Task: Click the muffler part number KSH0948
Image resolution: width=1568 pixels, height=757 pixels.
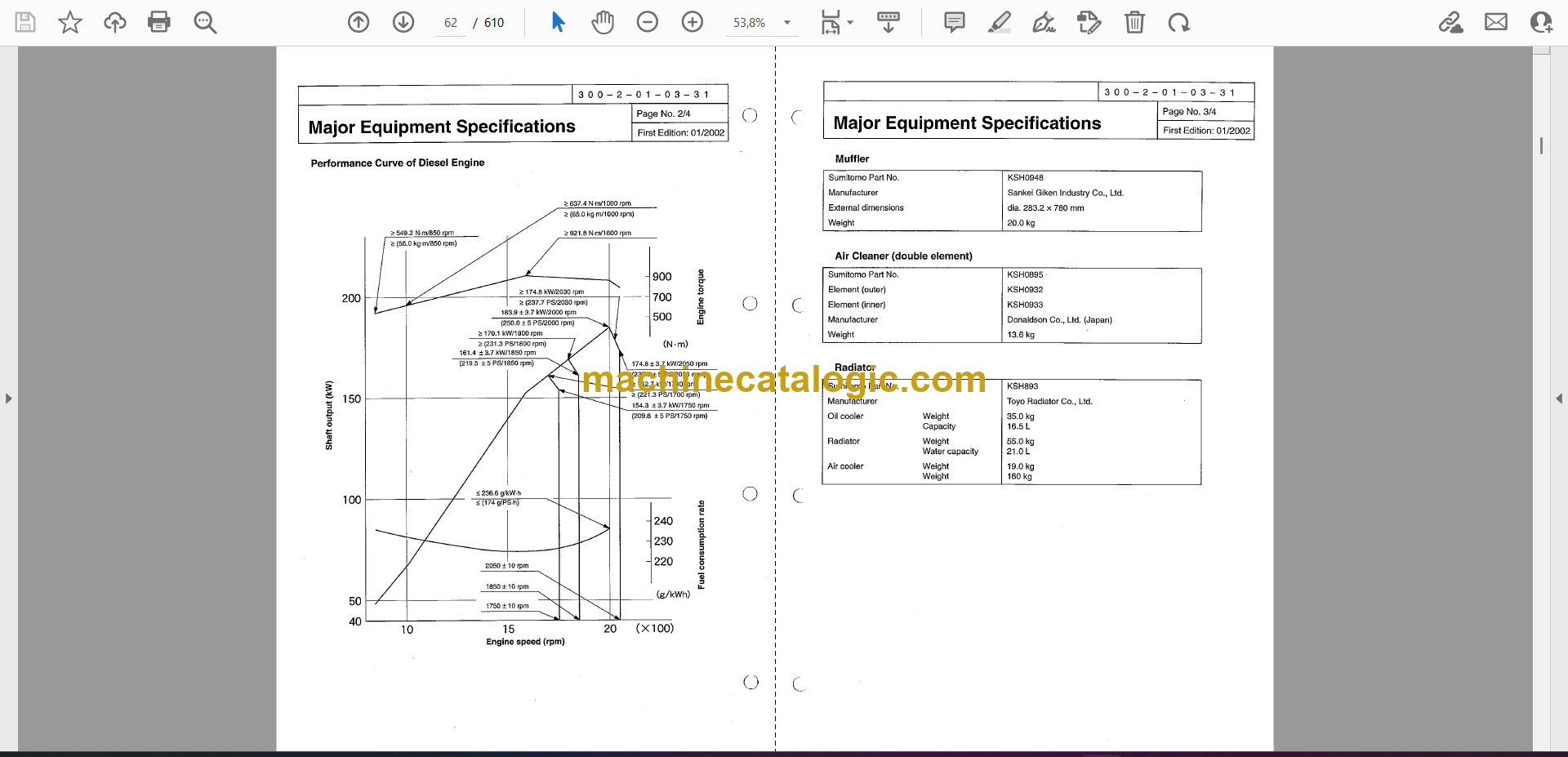Action: [x=1025, y=177]
